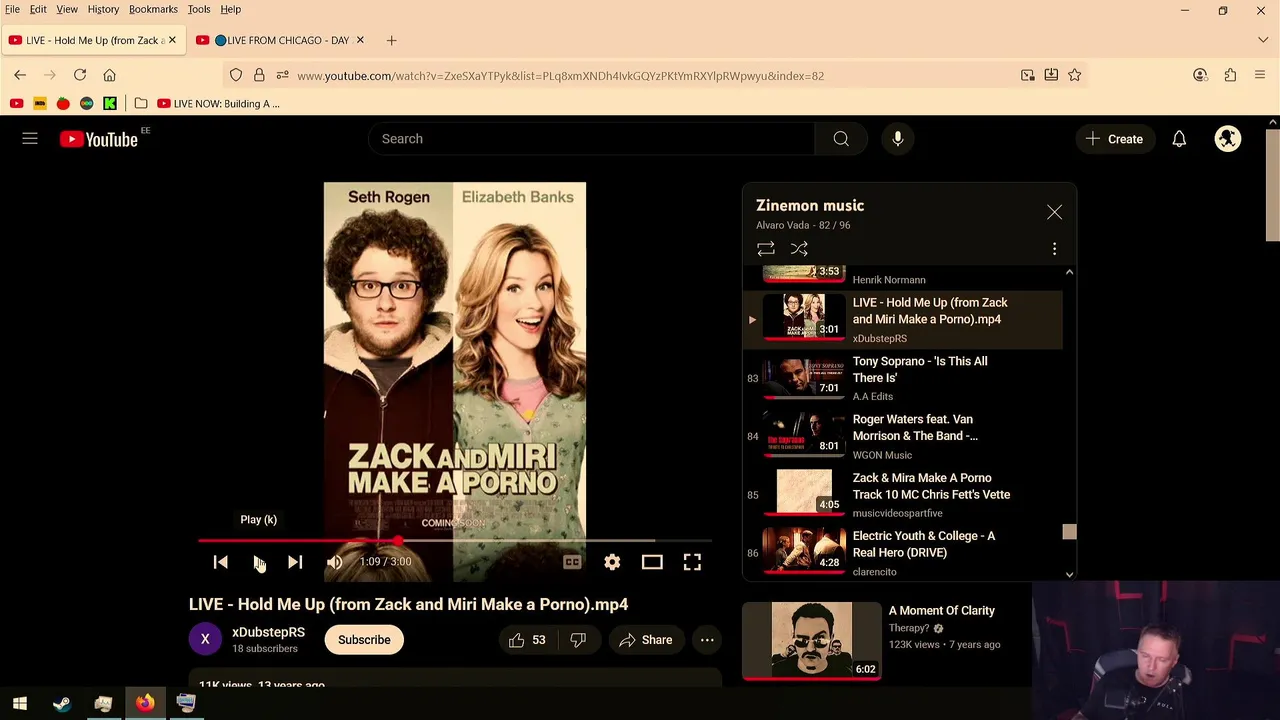Like the video with 53 likes
The width and height of the screenshot is (1280, 720).
click(x=528, y=640)
